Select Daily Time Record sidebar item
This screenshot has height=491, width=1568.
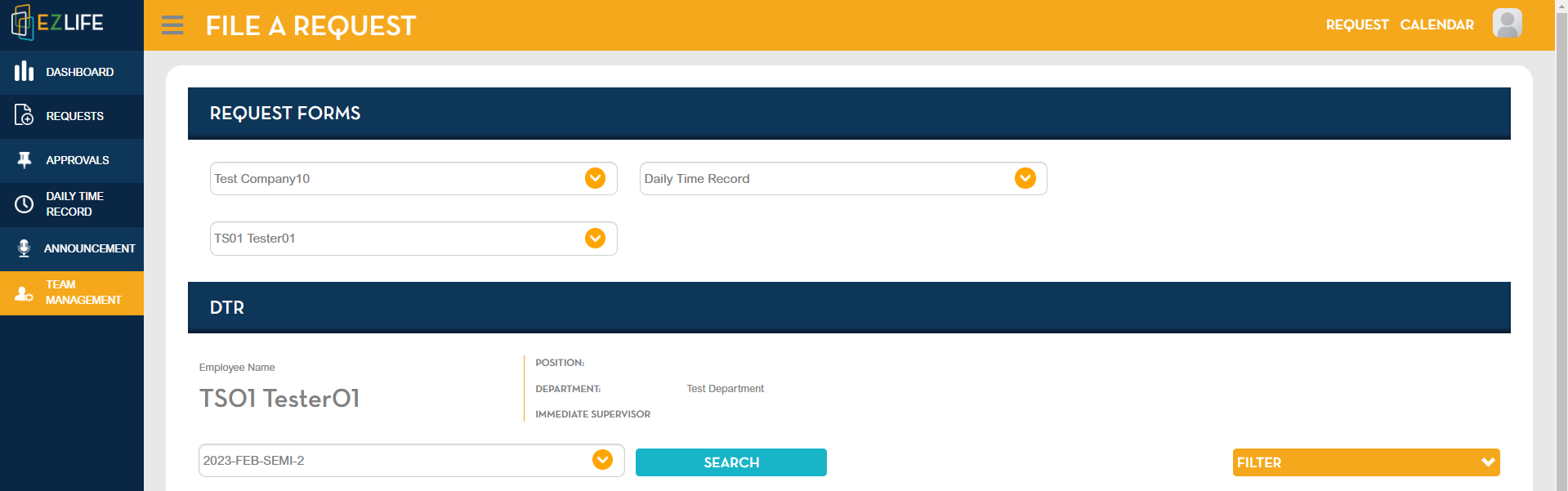[72, 204]
